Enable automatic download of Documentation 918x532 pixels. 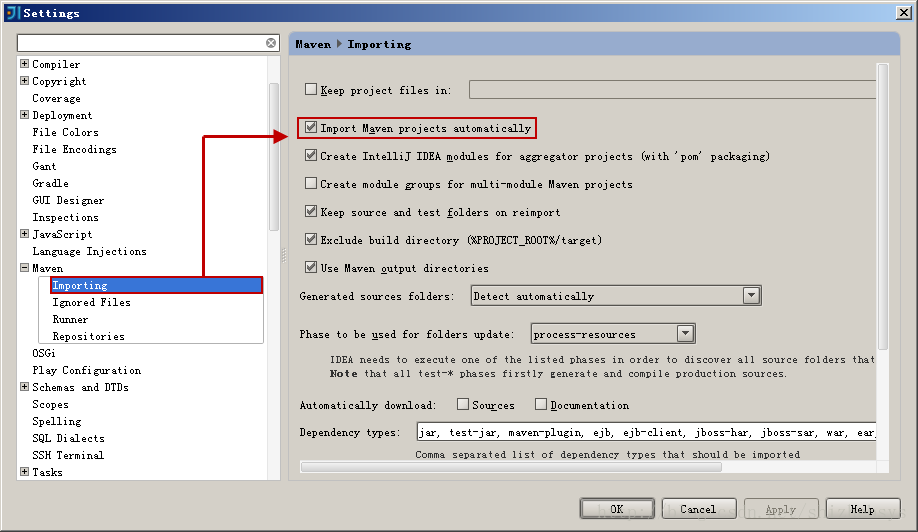(541, 404)
